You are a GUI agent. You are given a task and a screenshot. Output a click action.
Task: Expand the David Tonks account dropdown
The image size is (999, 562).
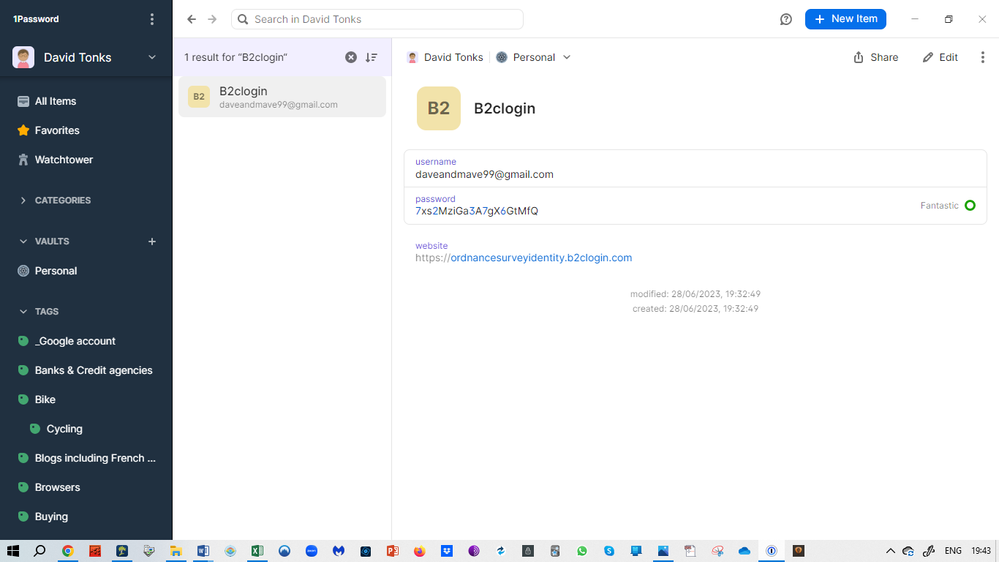tap(152, 58)
